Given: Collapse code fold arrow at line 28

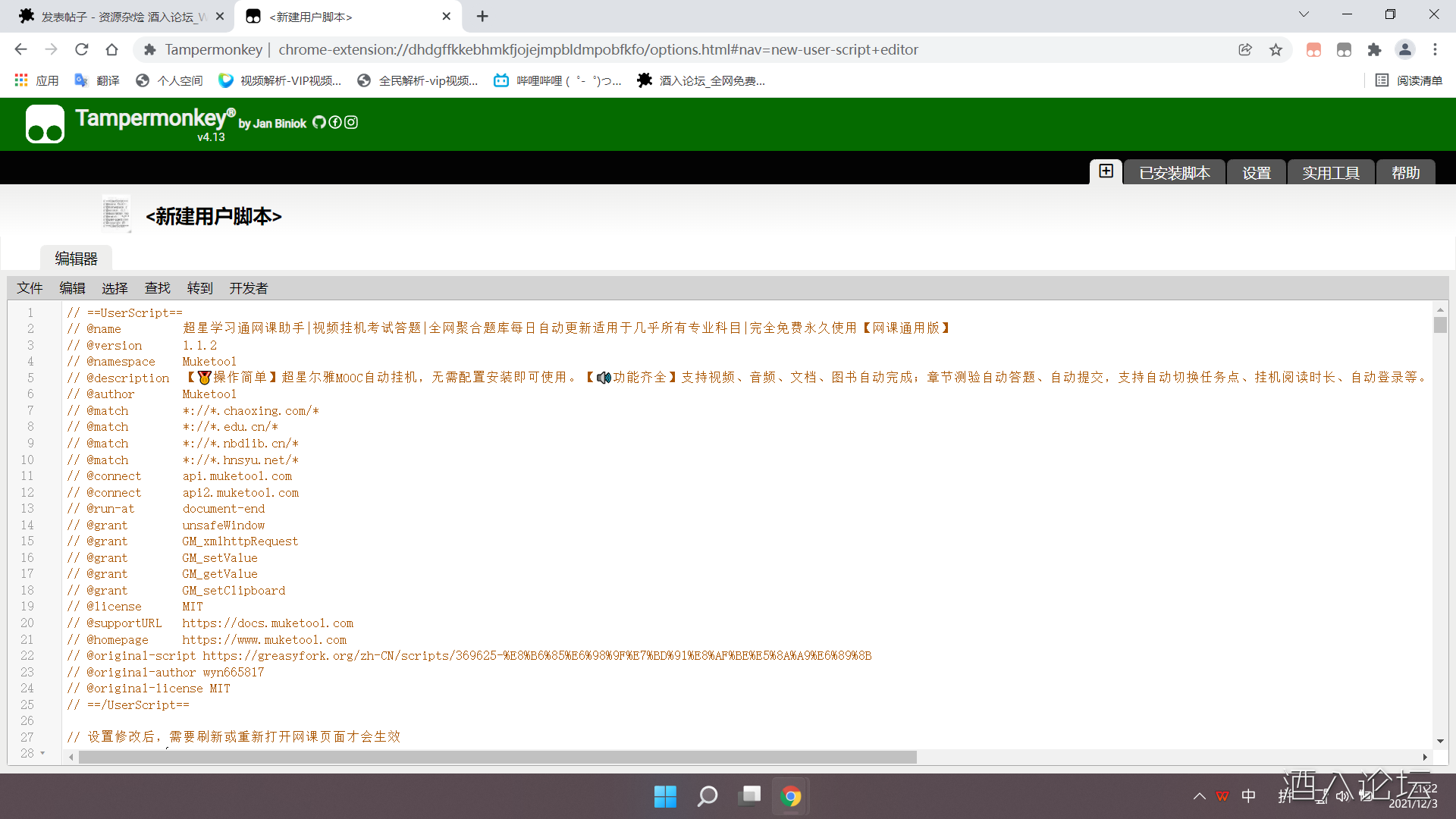Looking at the screenshot, I should [x=42, y=753].
